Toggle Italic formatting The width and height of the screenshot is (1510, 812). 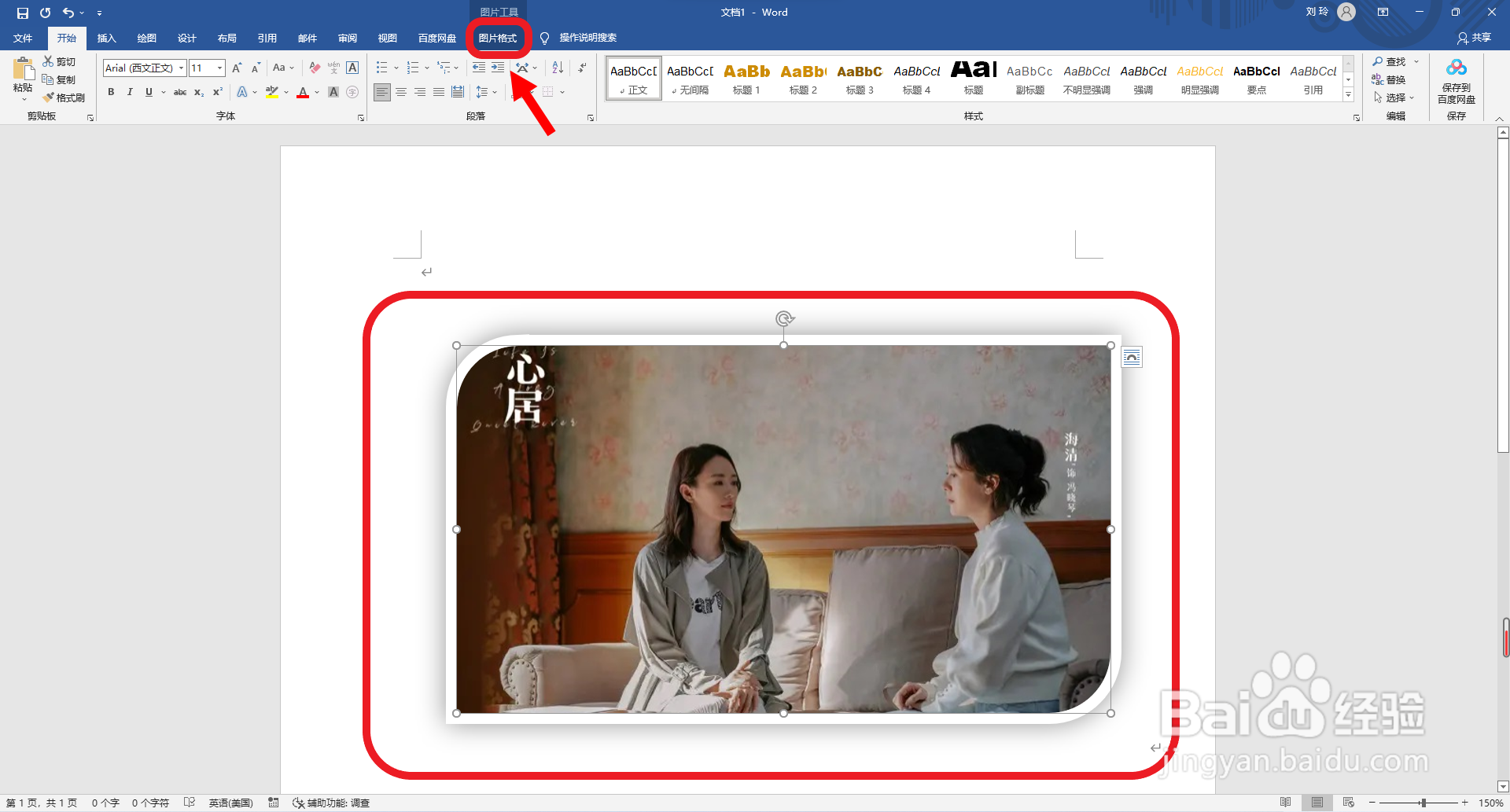tap(130, 92)
